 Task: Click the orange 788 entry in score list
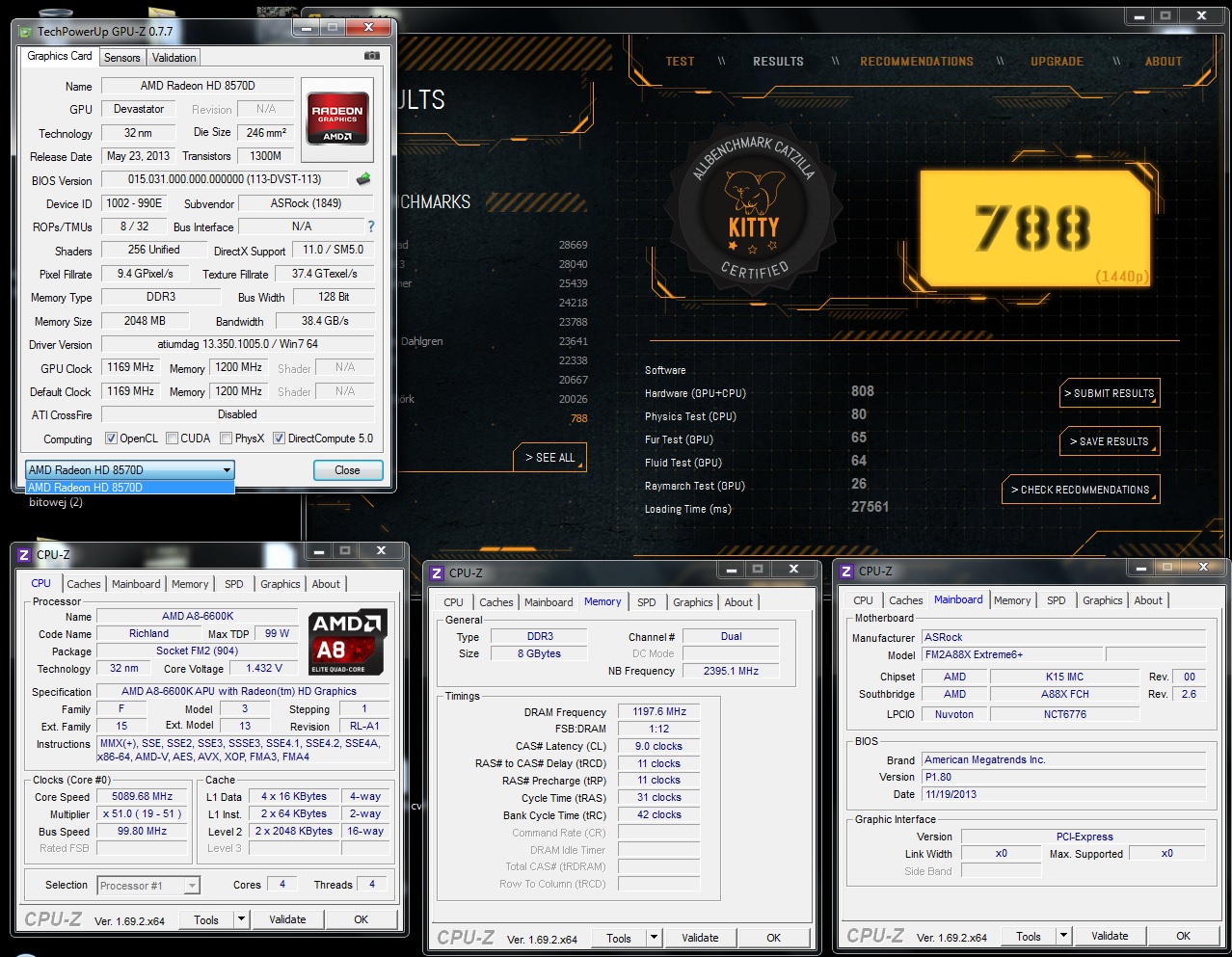[x=578, y=418]
